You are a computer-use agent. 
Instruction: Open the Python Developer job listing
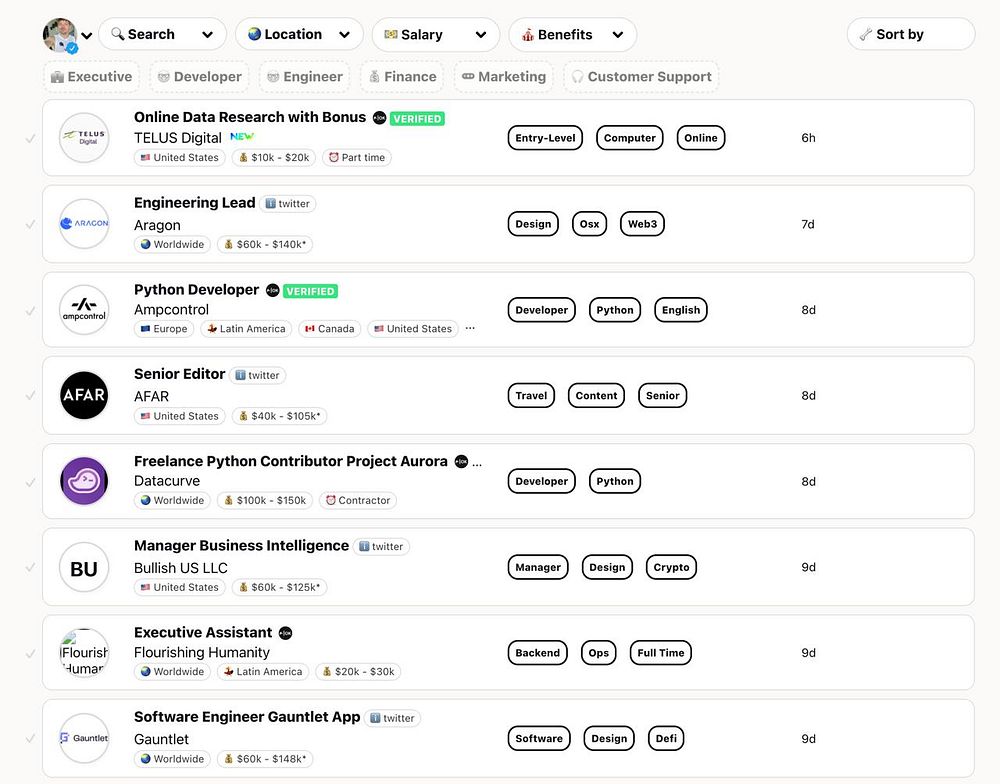click(x=196, y=290)
